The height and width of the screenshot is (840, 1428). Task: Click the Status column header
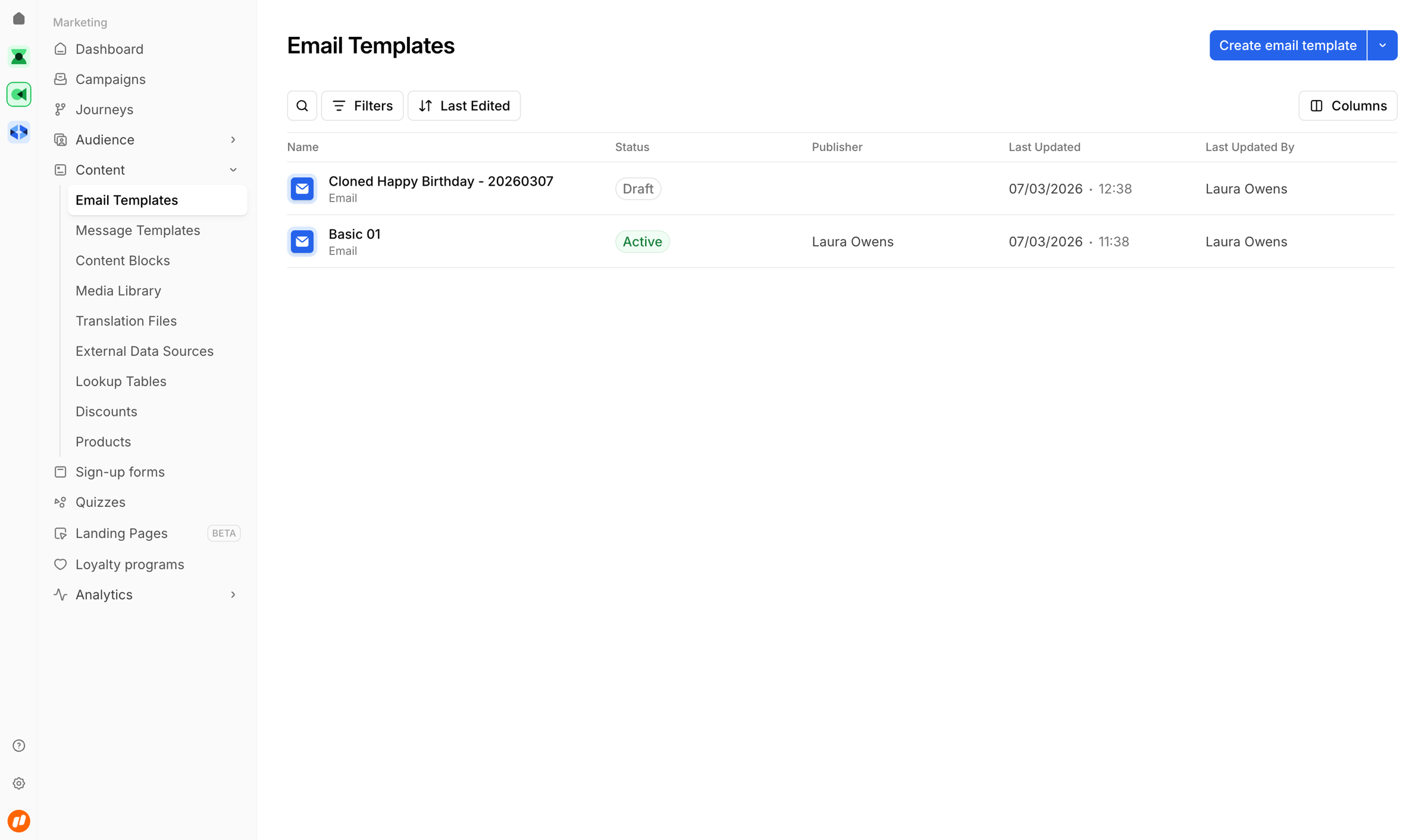pyautogui.click(x=632, y=147)
